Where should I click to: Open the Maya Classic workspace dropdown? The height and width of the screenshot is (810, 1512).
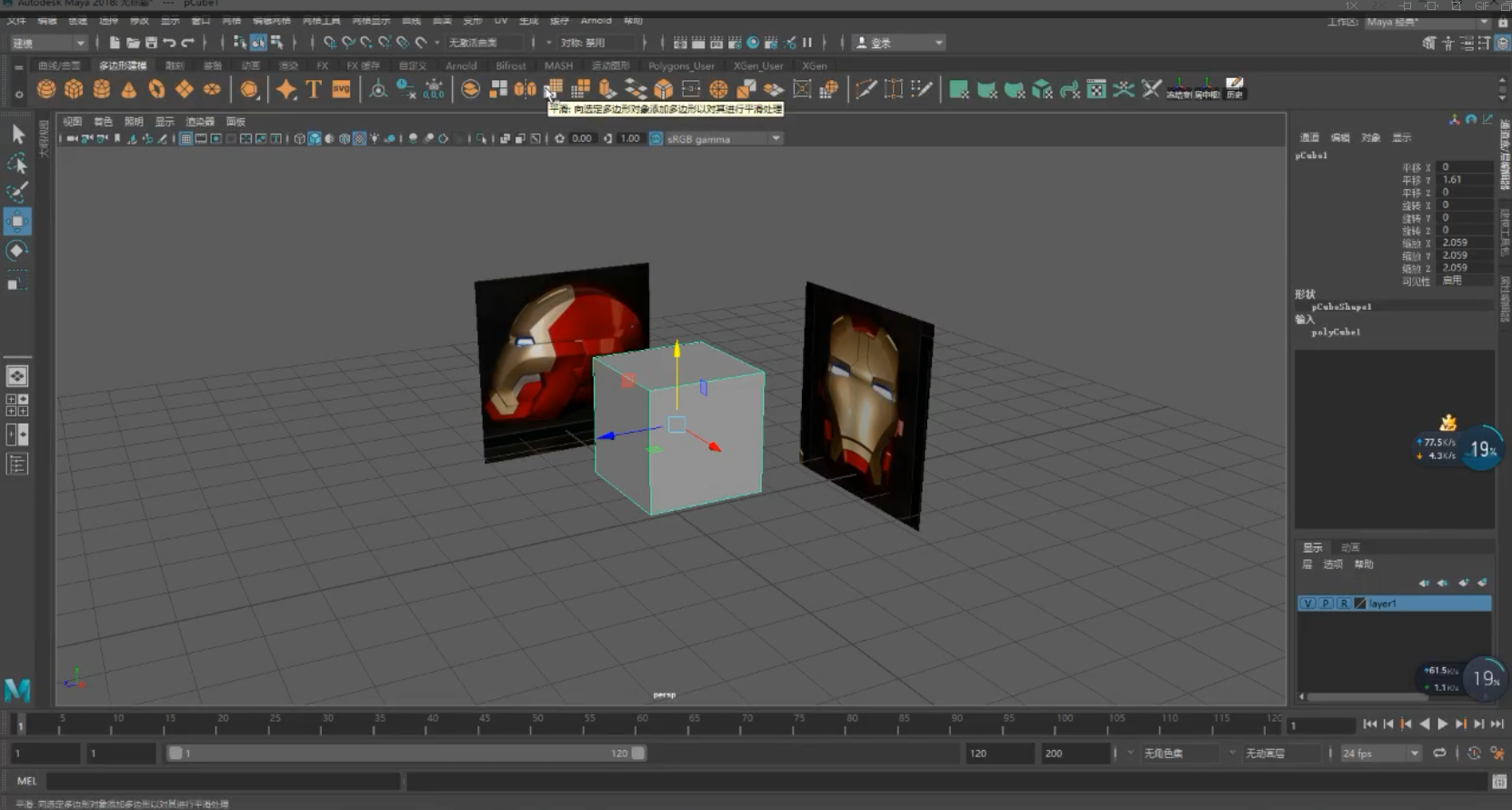tap(1427, 22)
